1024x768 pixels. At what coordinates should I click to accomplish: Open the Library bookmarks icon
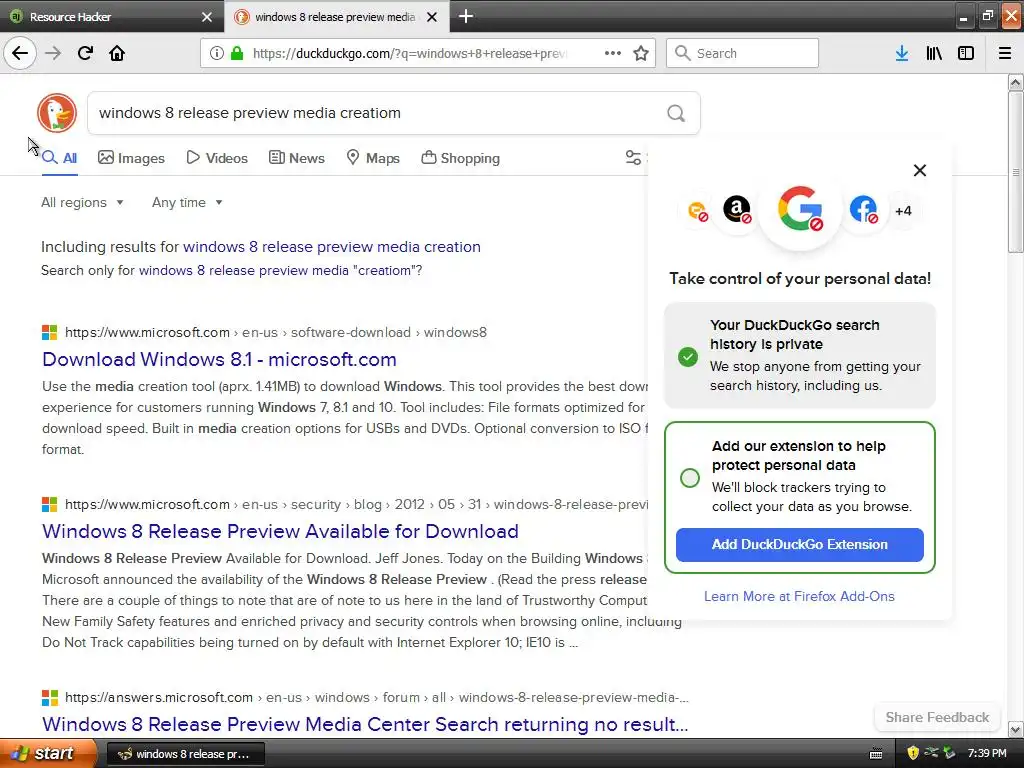pos(934,53)
